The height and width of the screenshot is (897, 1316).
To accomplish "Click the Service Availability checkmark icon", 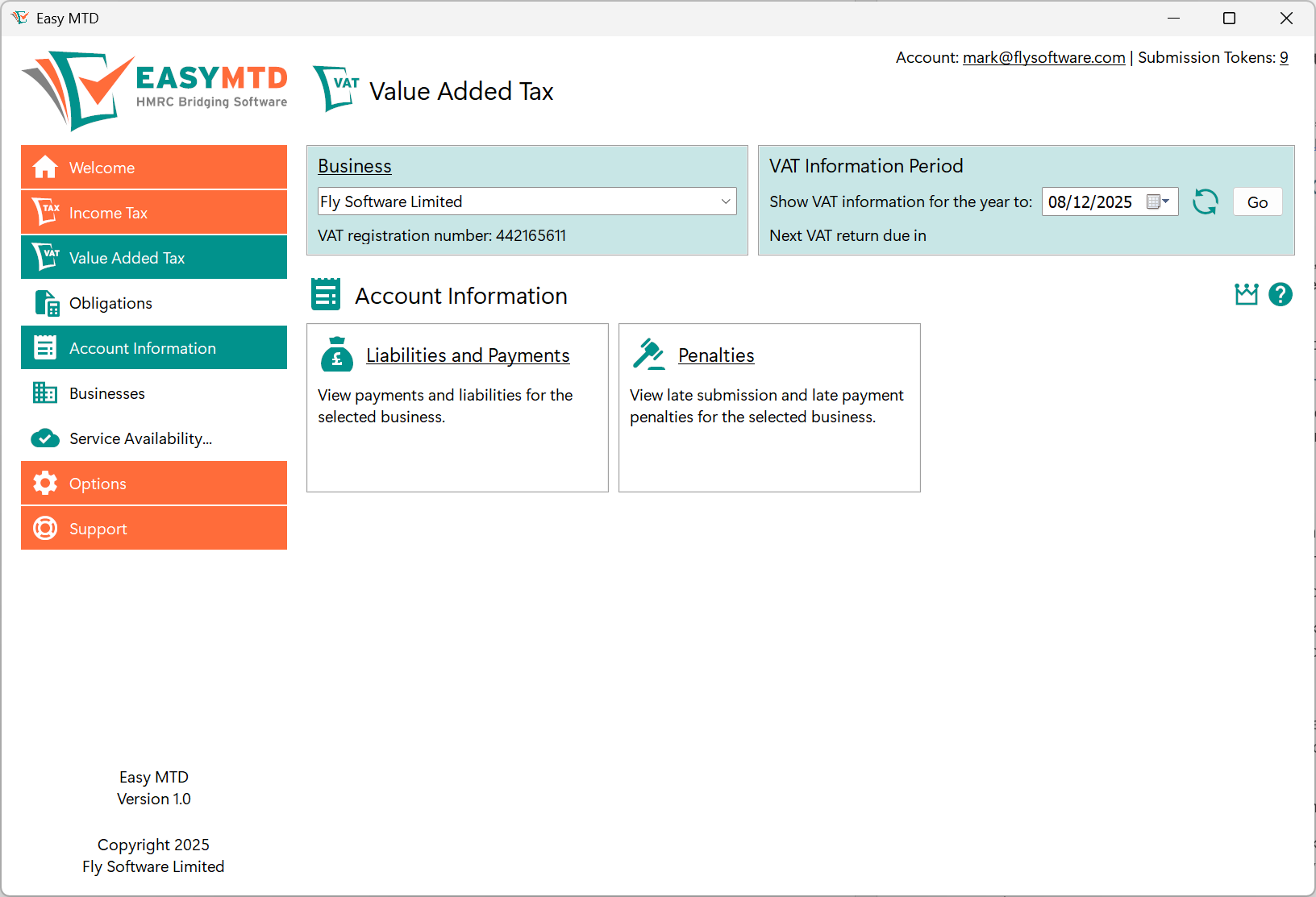I will [x=45, y=438].
